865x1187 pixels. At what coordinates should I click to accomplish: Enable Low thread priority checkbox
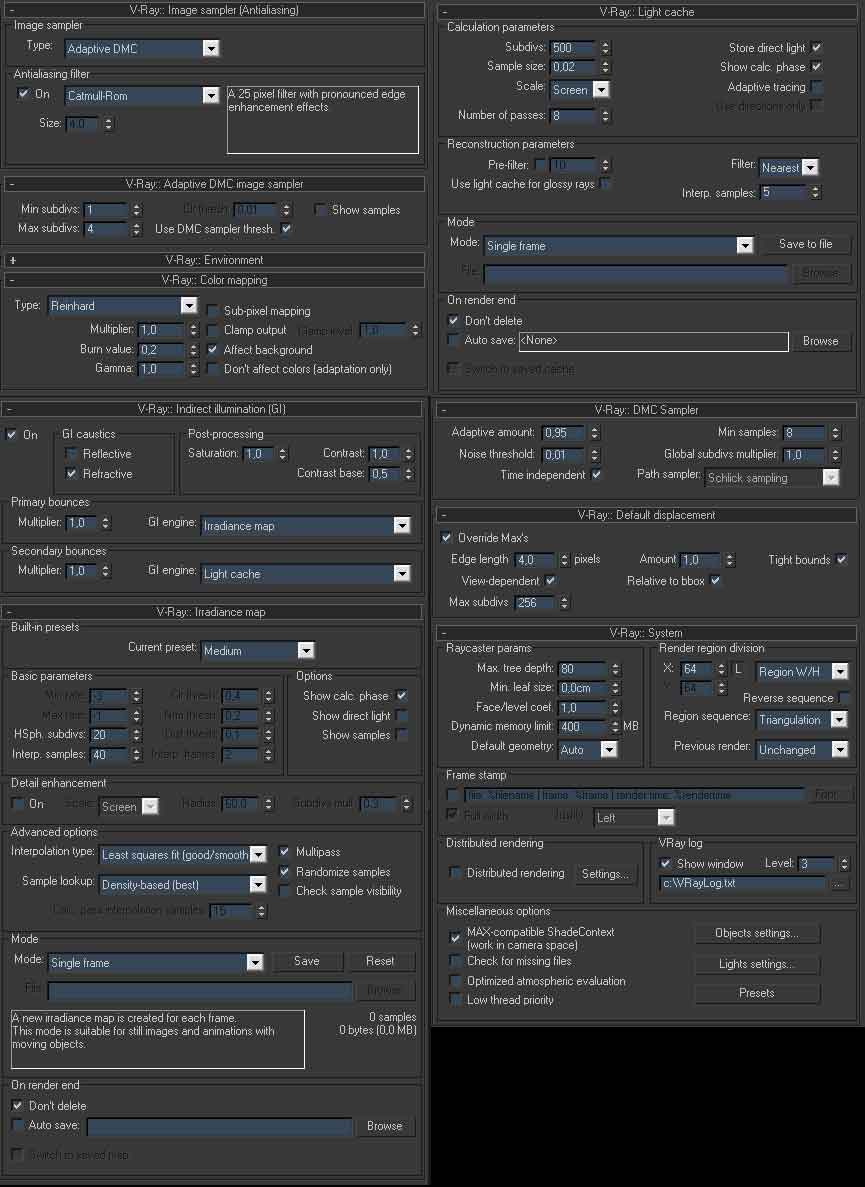click(x=455, y=1000)
